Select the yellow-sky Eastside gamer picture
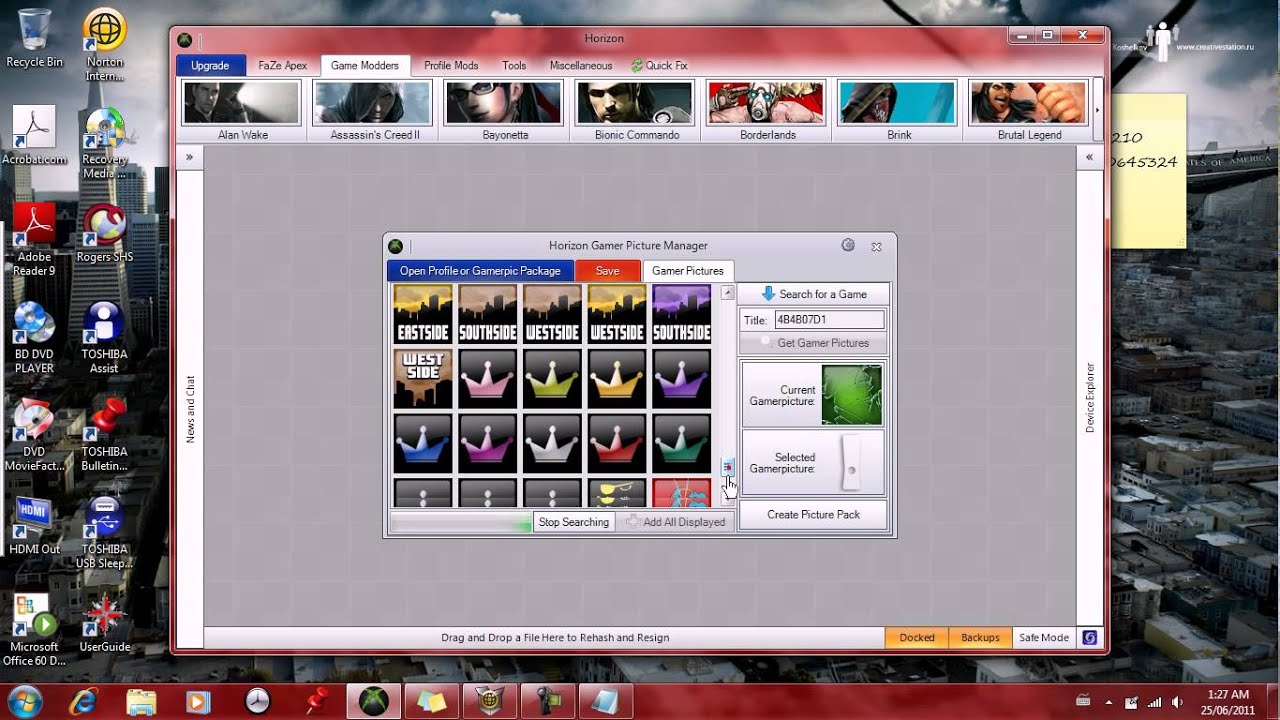This screenshot has height=720, width=1280. [423, 314]
